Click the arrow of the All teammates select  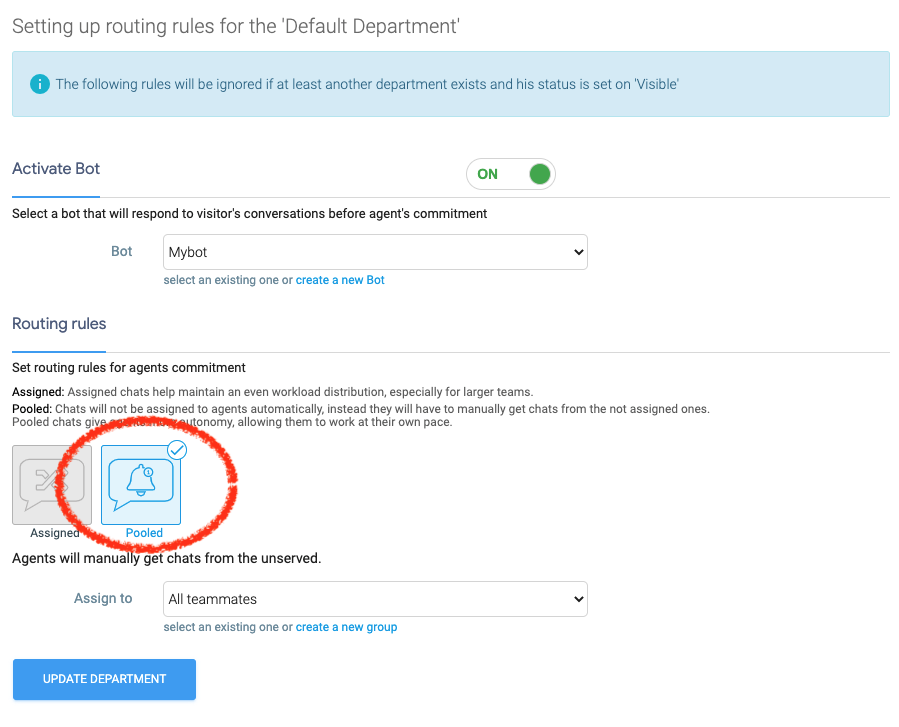coord(578,599)
